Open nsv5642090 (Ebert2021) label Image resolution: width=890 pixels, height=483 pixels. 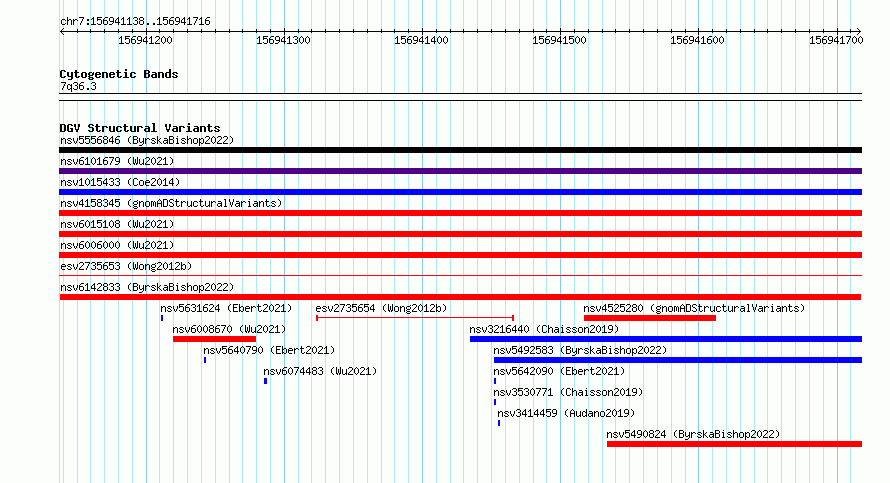click(559, 371)
